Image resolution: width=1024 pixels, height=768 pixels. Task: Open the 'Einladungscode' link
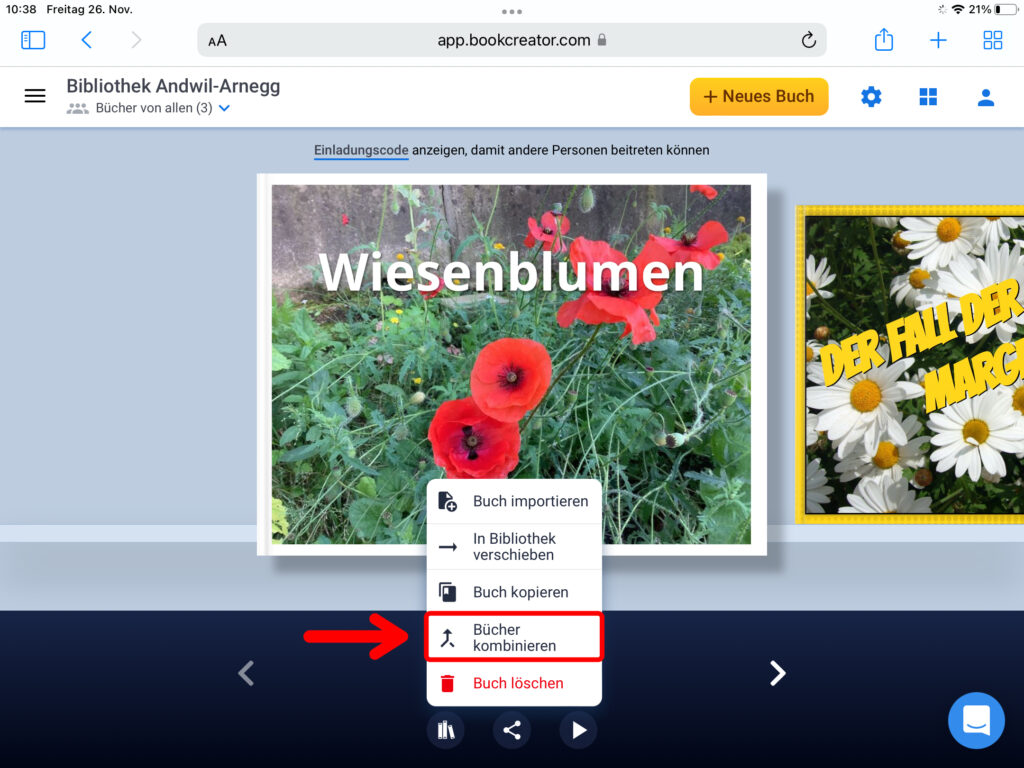tap(361, 150)
